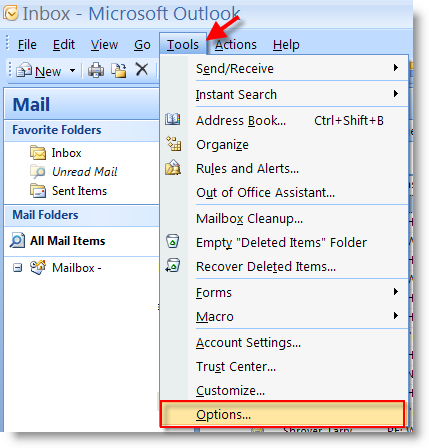The height and width of the screenshot is (448, 429).
Task: Open Trust Center from Tools menu
Action: tap(284, 366)
